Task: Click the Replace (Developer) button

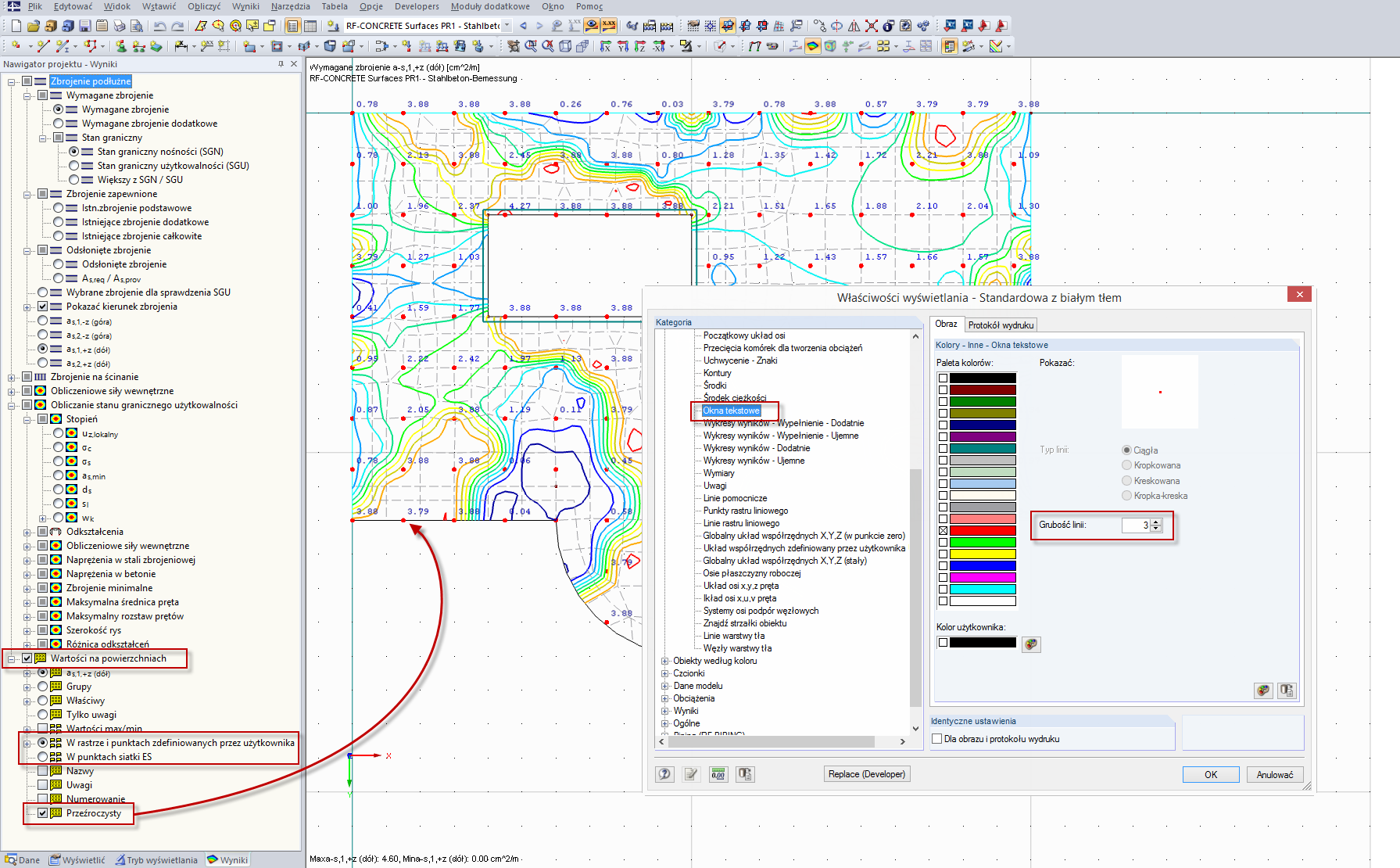Action: point(866,774)
